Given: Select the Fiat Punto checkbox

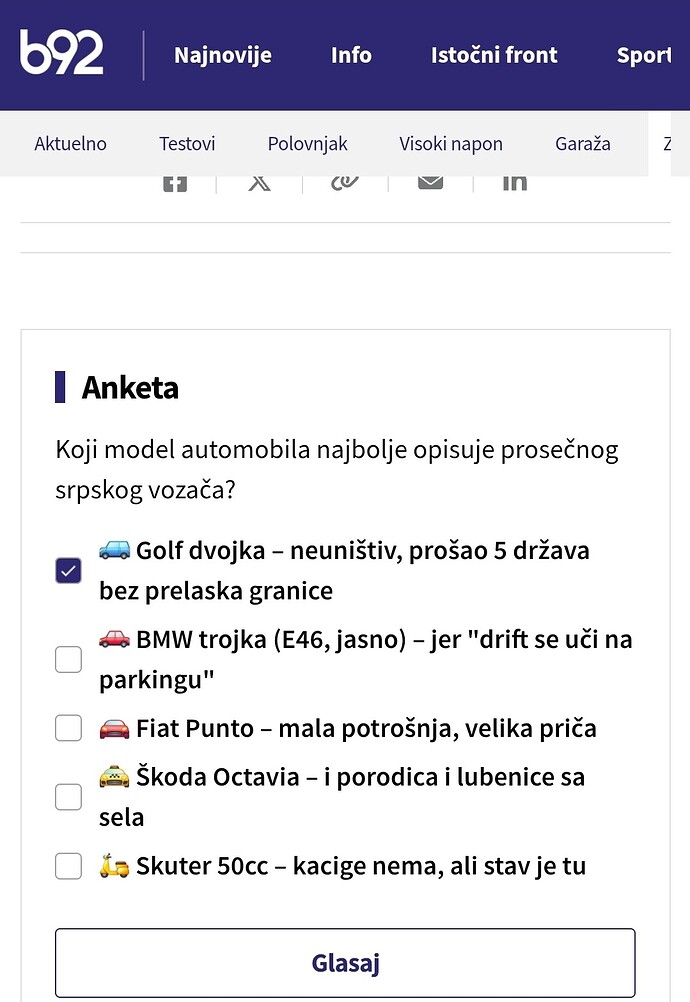Looking at the screenshot, I should click(68, 728).
